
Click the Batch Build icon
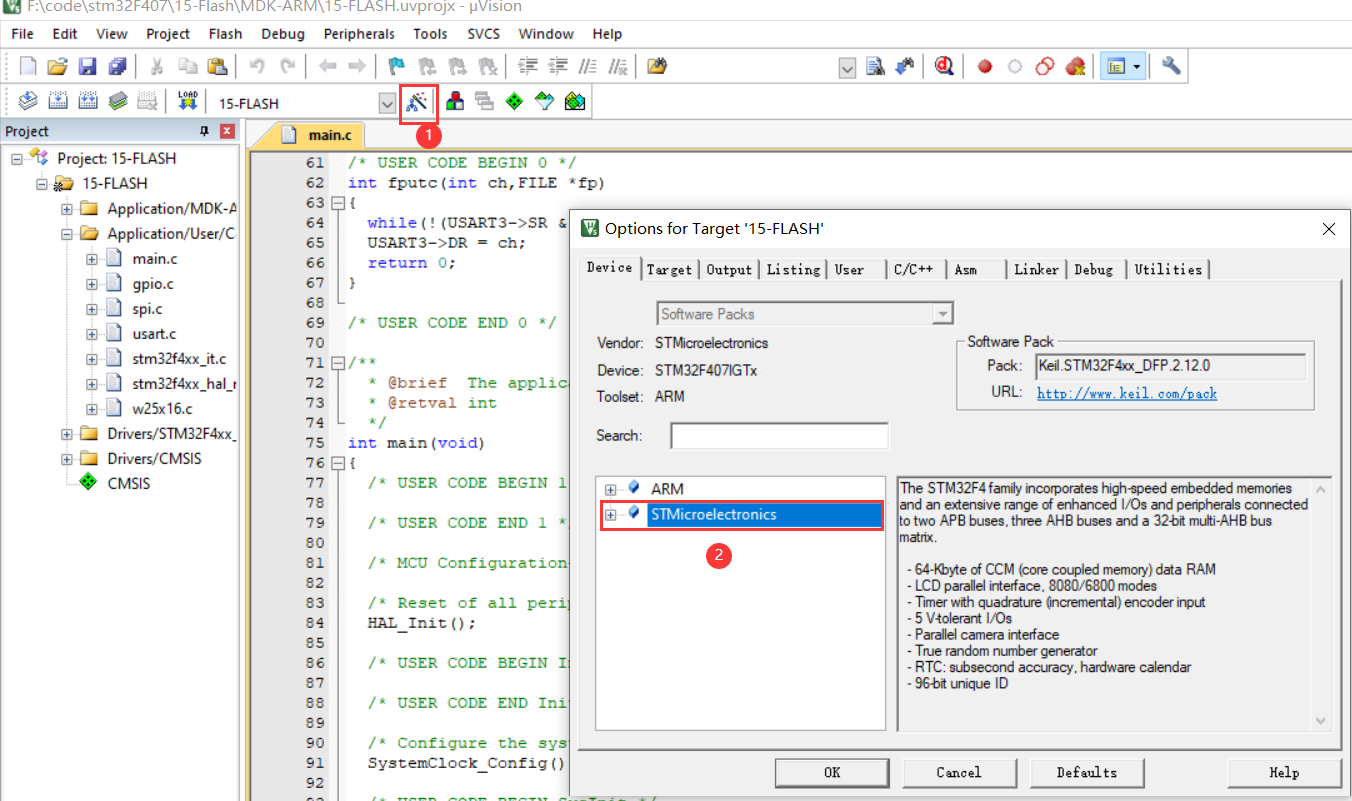(x=118, y=101)
